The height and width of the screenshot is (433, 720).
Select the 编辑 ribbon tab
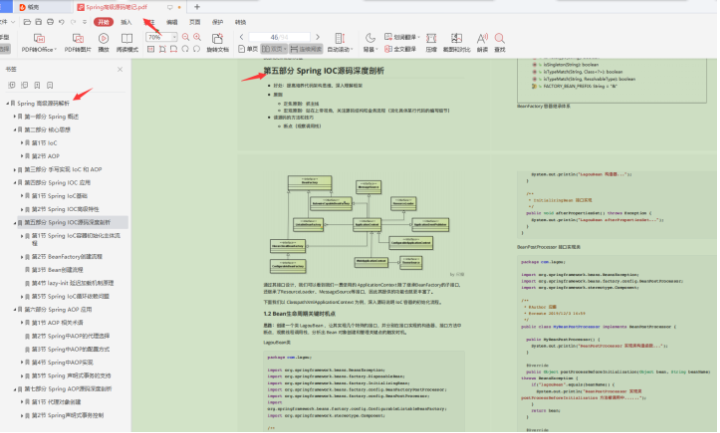pos(172,22)
